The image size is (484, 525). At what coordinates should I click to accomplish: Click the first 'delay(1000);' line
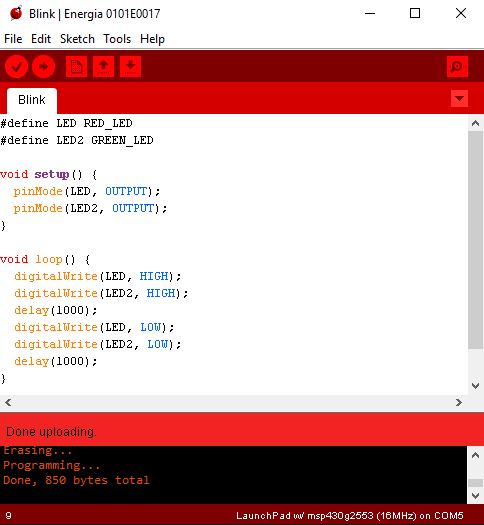click(x=56, y=310)
